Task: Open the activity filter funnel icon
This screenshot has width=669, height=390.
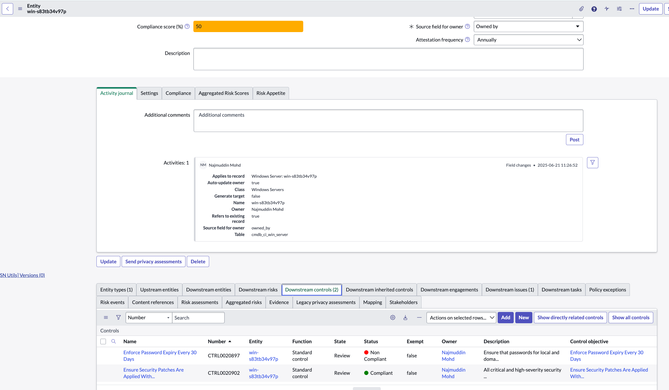Action: click(592, 163)
